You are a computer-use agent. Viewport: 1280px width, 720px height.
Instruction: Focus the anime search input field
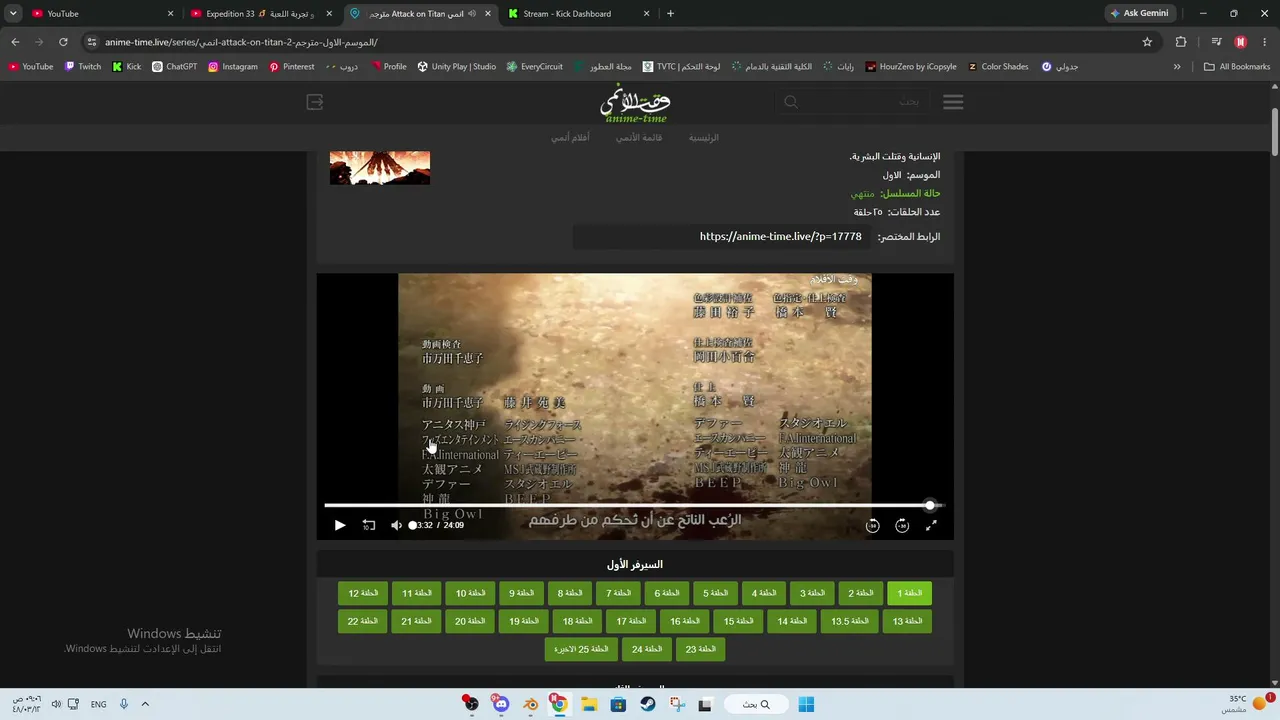point(866,102)
